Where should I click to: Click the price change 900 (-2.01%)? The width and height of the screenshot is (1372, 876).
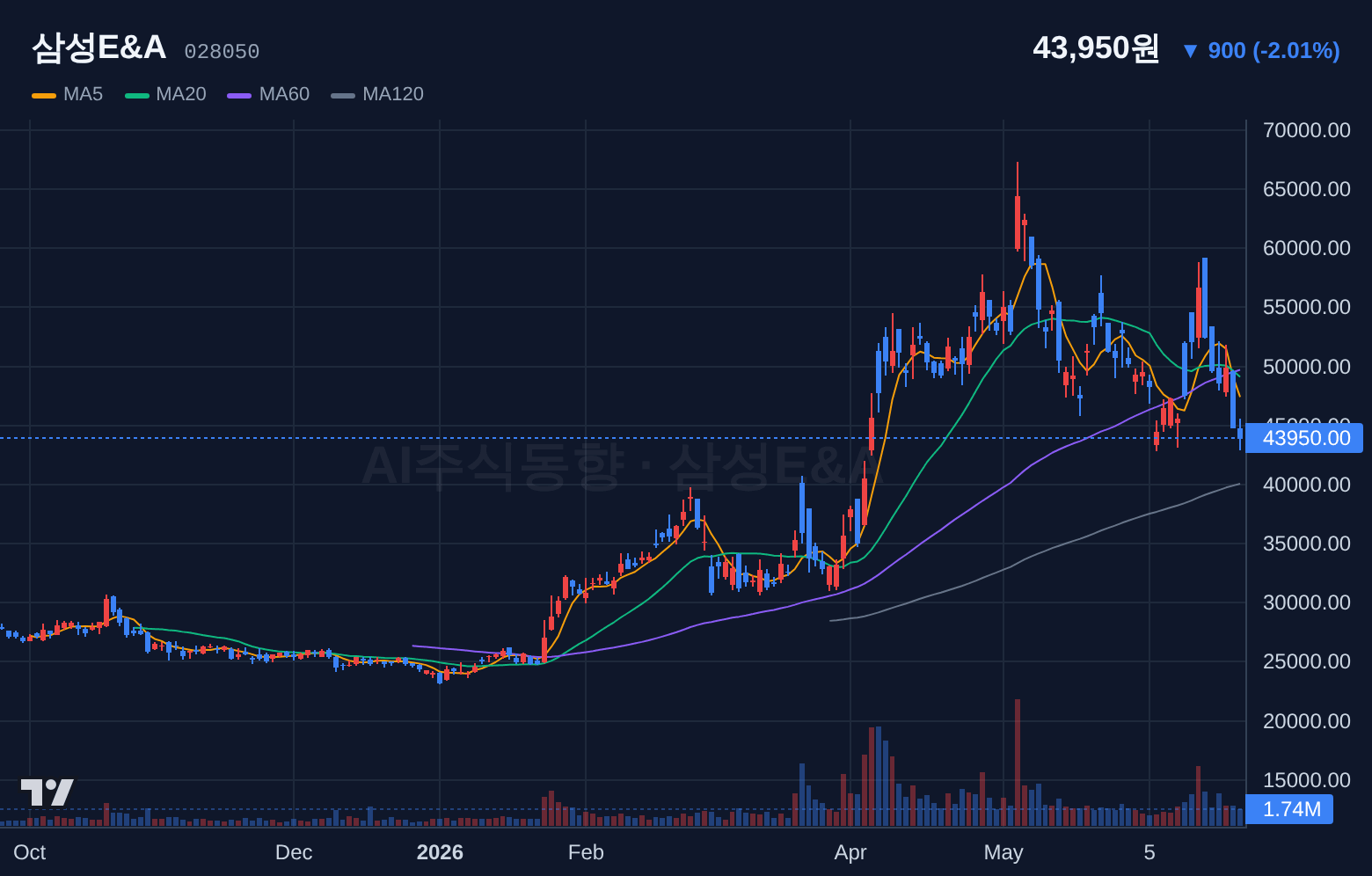[1273, 51]
